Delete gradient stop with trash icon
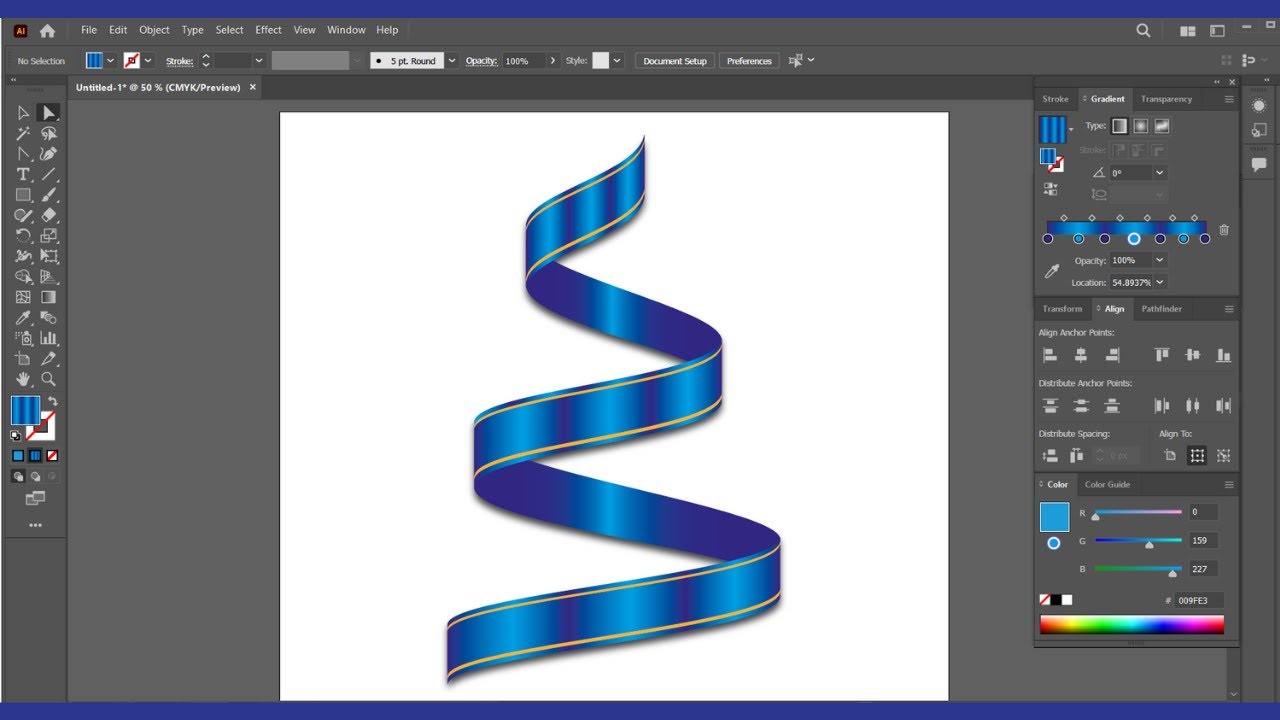1280x720 pixels. (x=1224, y=230)
